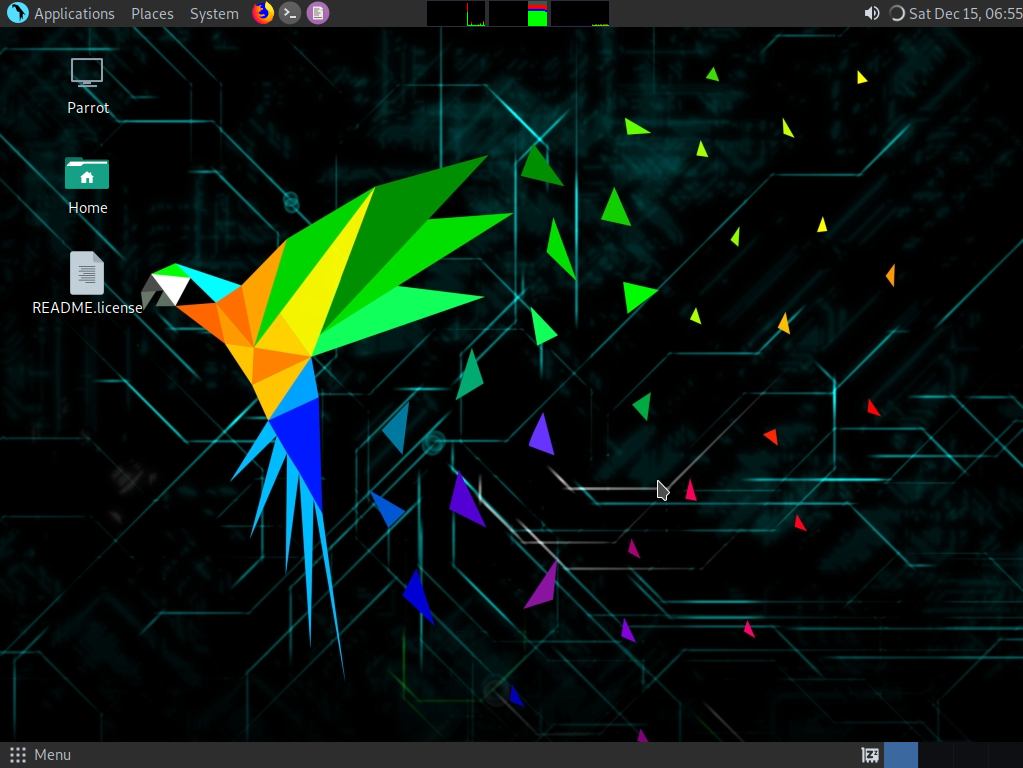Click the volume speaker icon
This screenshot has width=1023, height=768.
tap(872, 13)
